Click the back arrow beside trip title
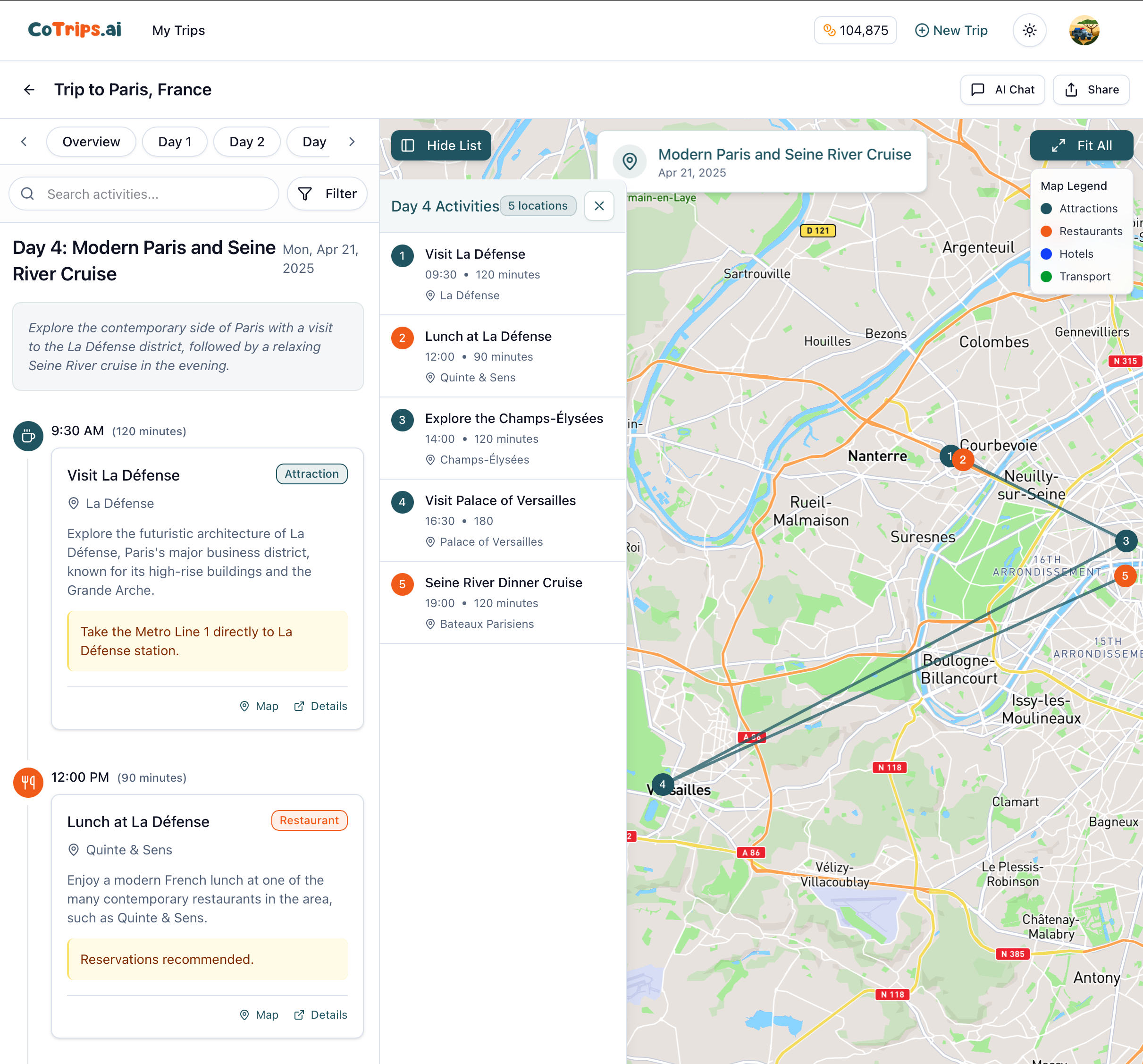This screenshot has width=1143, height=1064. [29, 90]
